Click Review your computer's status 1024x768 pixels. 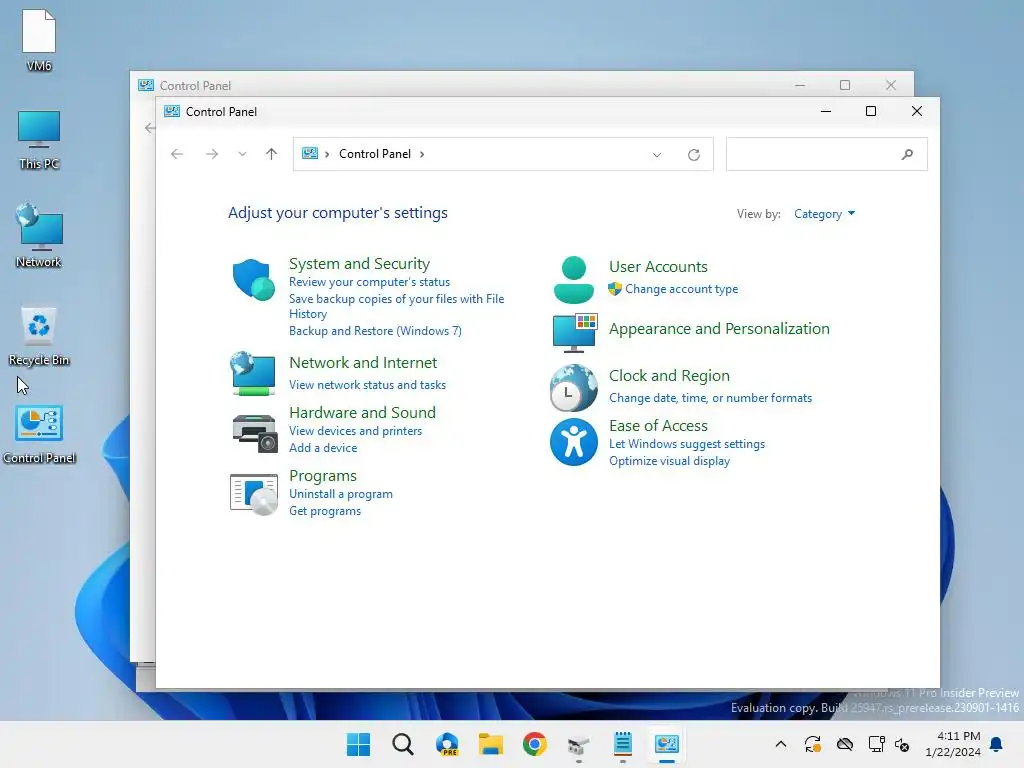tap(369, 282)
